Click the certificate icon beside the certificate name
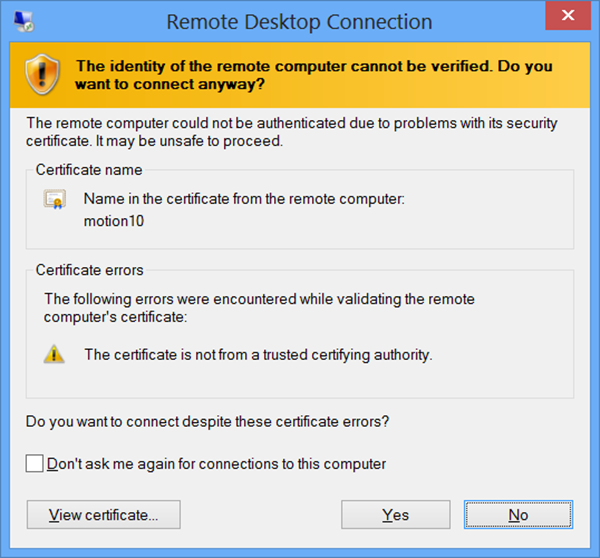This screenshot has height=558, width=600. tap(54, 200)
